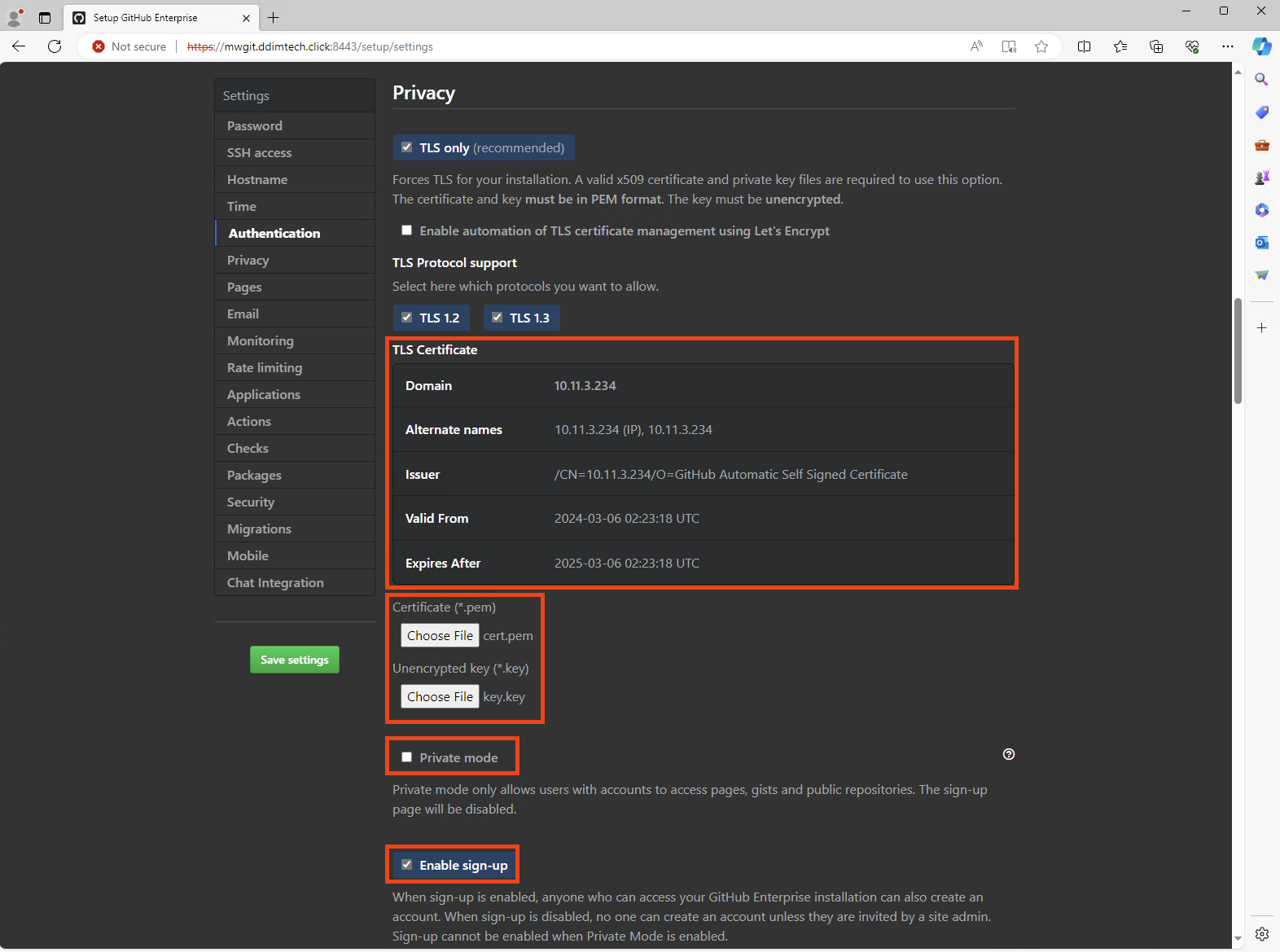The image size is (1280, 952).
Task: Enable the Private mode checkbox
Action: [x=406, y=757]
